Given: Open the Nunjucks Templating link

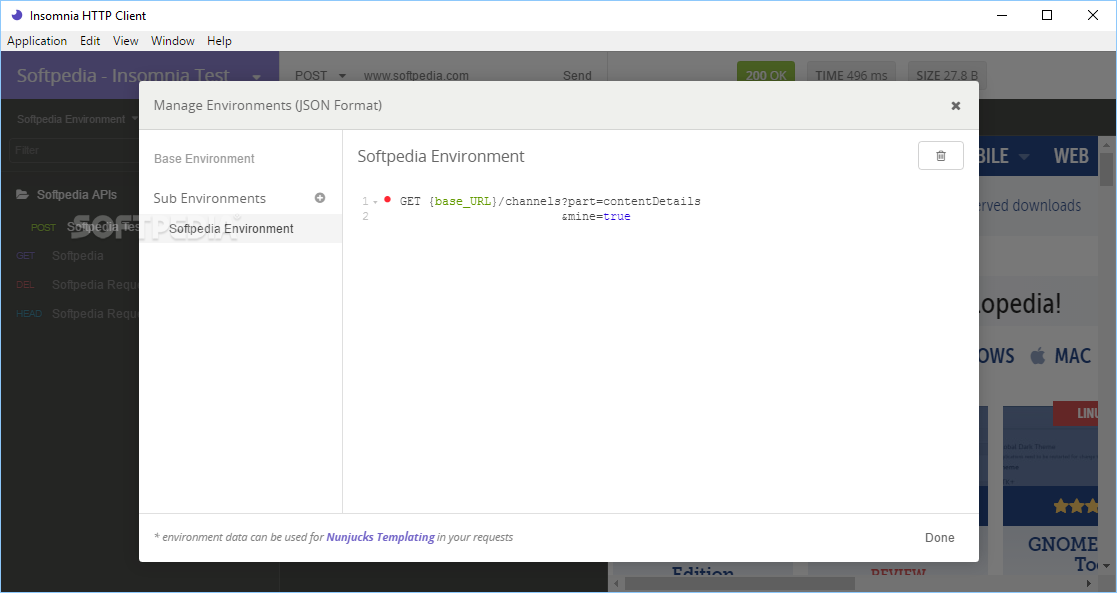Looking at the screenshot, I should pyautogui.click(x=380, y=537).
